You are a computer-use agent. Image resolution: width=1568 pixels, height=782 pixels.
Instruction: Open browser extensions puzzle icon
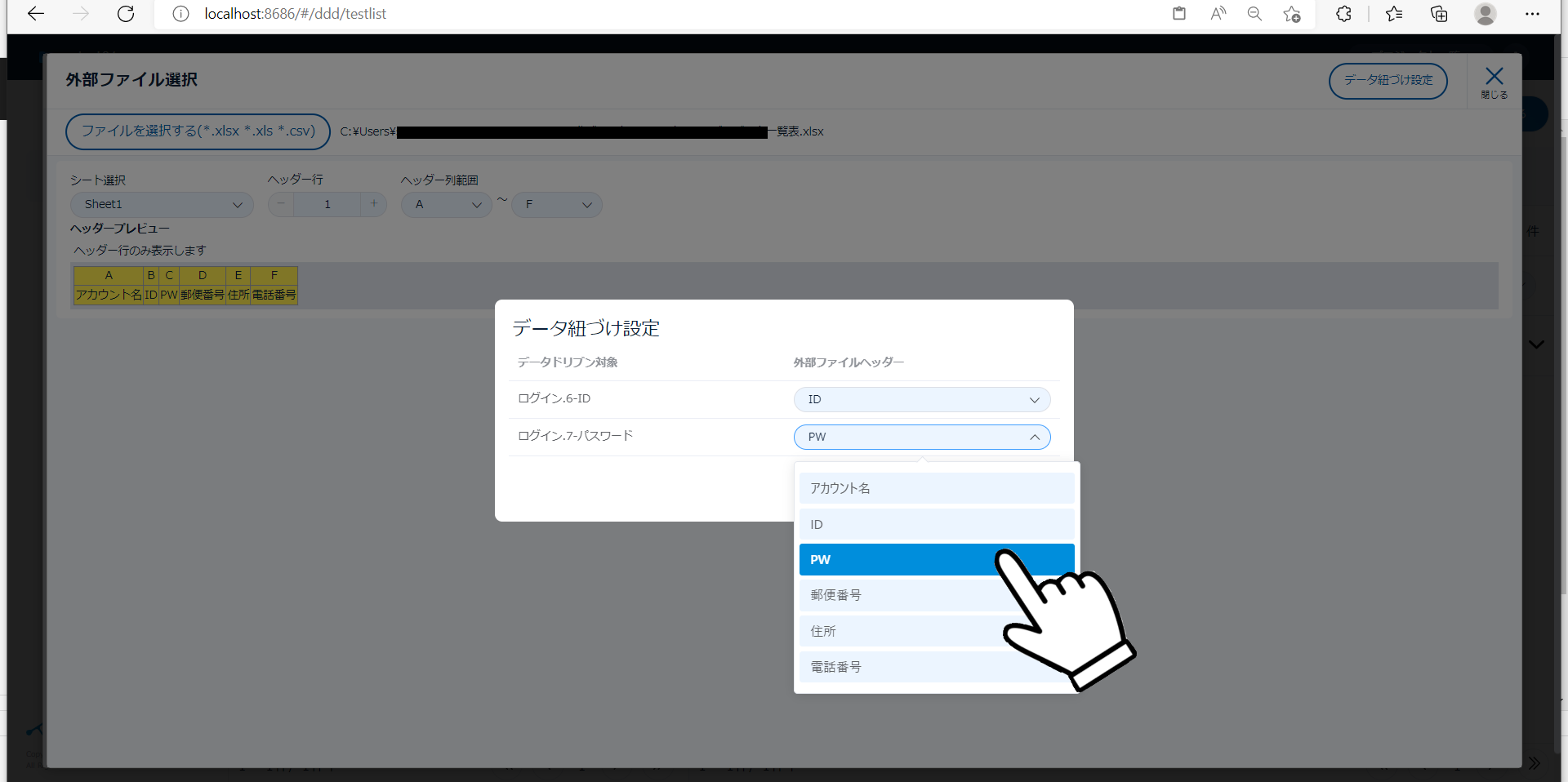1343,14
